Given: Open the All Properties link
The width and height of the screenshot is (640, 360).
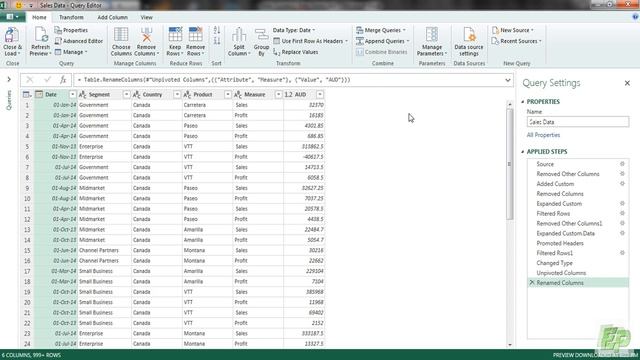Looking at the screenshot, I should [543, 135].
